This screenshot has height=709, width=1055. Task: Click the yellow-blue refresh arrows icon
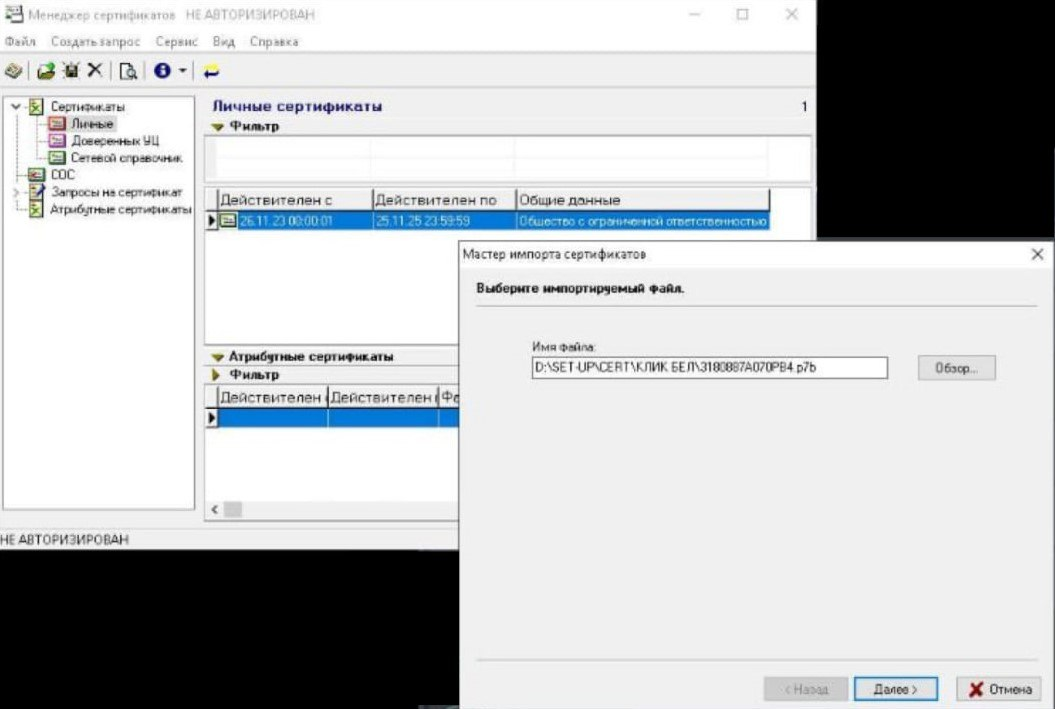211,71
